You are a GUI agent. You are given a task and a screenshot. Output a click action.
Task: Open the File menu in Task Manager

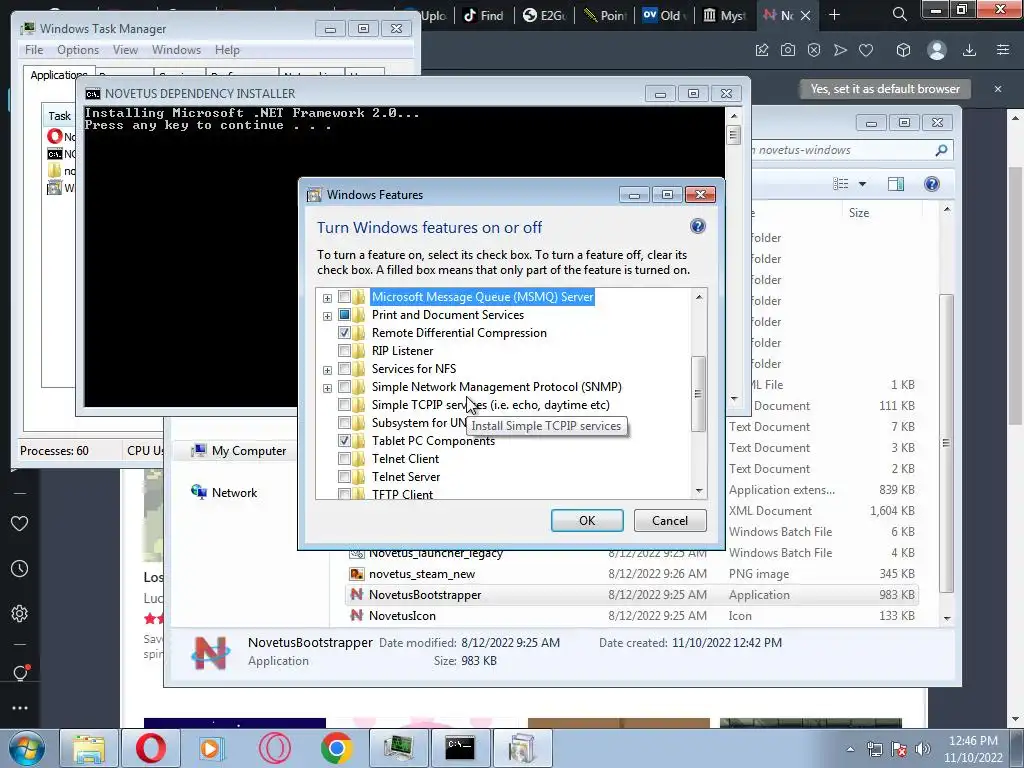point(34,50)
